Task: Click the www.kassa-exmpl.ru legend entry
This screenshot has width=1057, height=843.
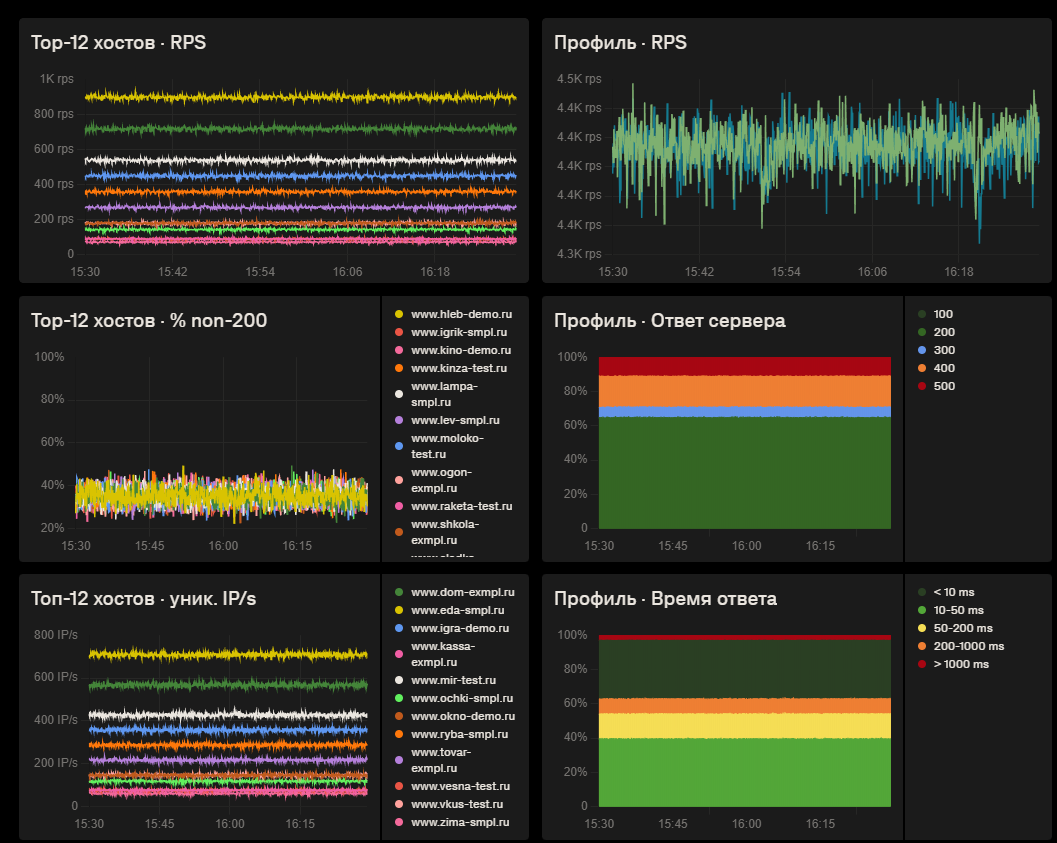Action: [443, 654]
